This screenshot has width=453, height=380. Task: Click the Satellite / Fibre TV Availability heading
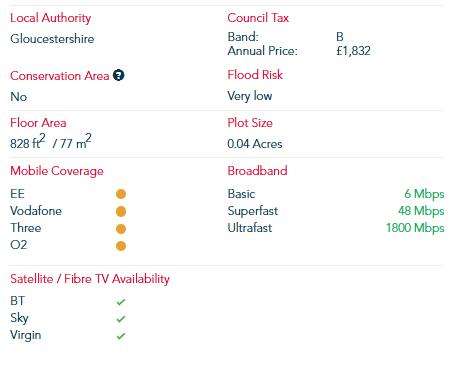point(90,279)
